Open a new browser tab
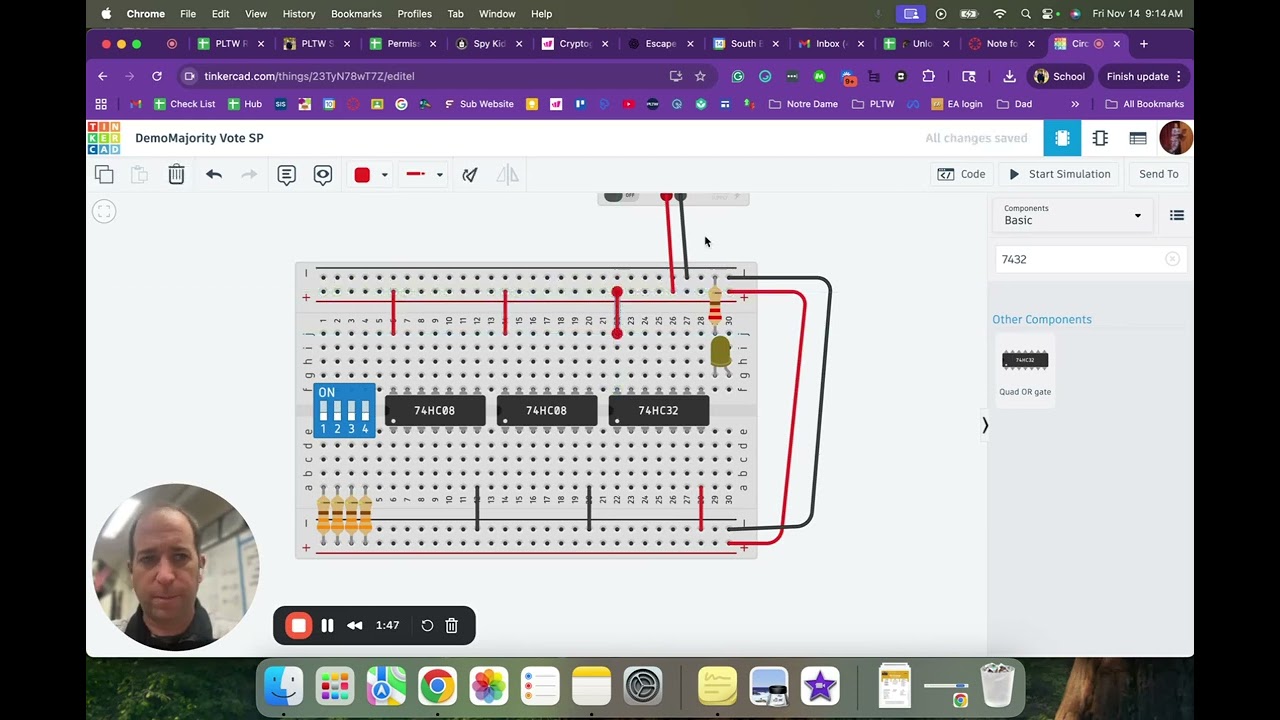The width and height of the screenshot is (1280, 720). click(x=1144, y=44)
